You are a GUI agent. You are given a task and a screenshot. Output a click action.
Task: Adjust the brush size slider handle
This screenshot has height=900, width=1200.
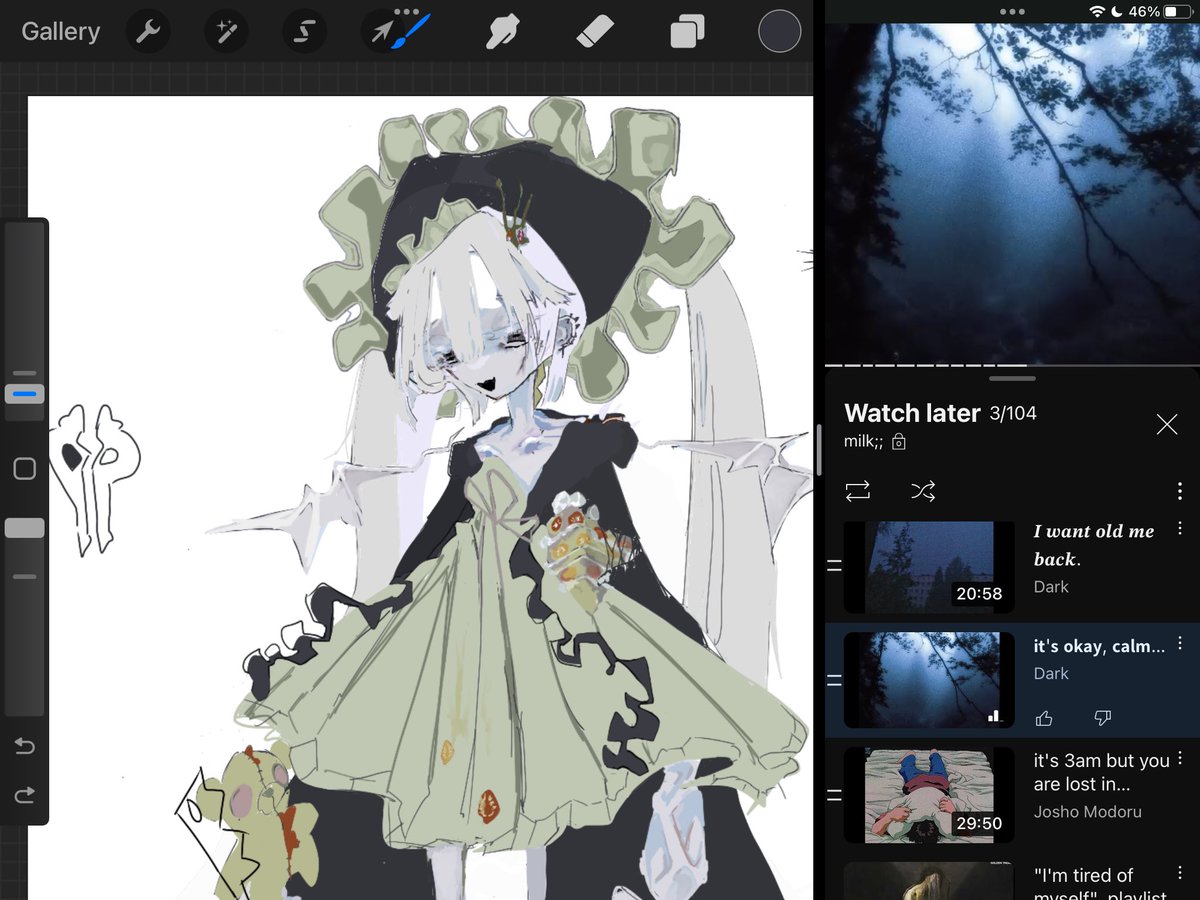tap(24, 394)
